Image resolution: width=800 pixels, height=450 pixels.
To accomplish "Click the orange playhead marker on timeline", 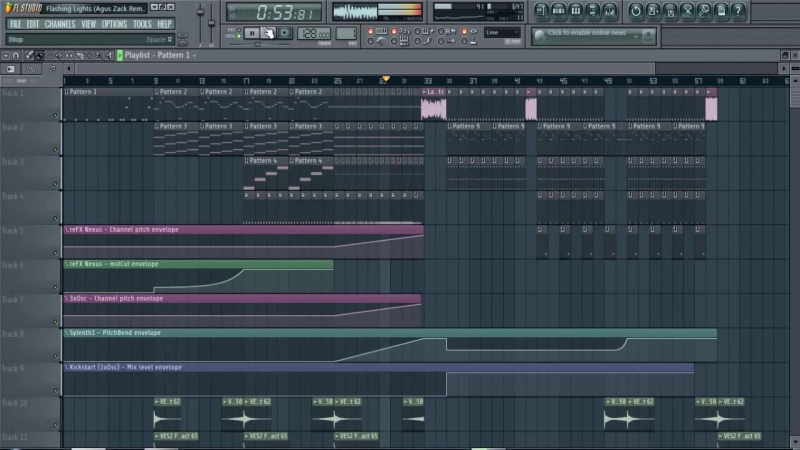I will click(386, 79).
